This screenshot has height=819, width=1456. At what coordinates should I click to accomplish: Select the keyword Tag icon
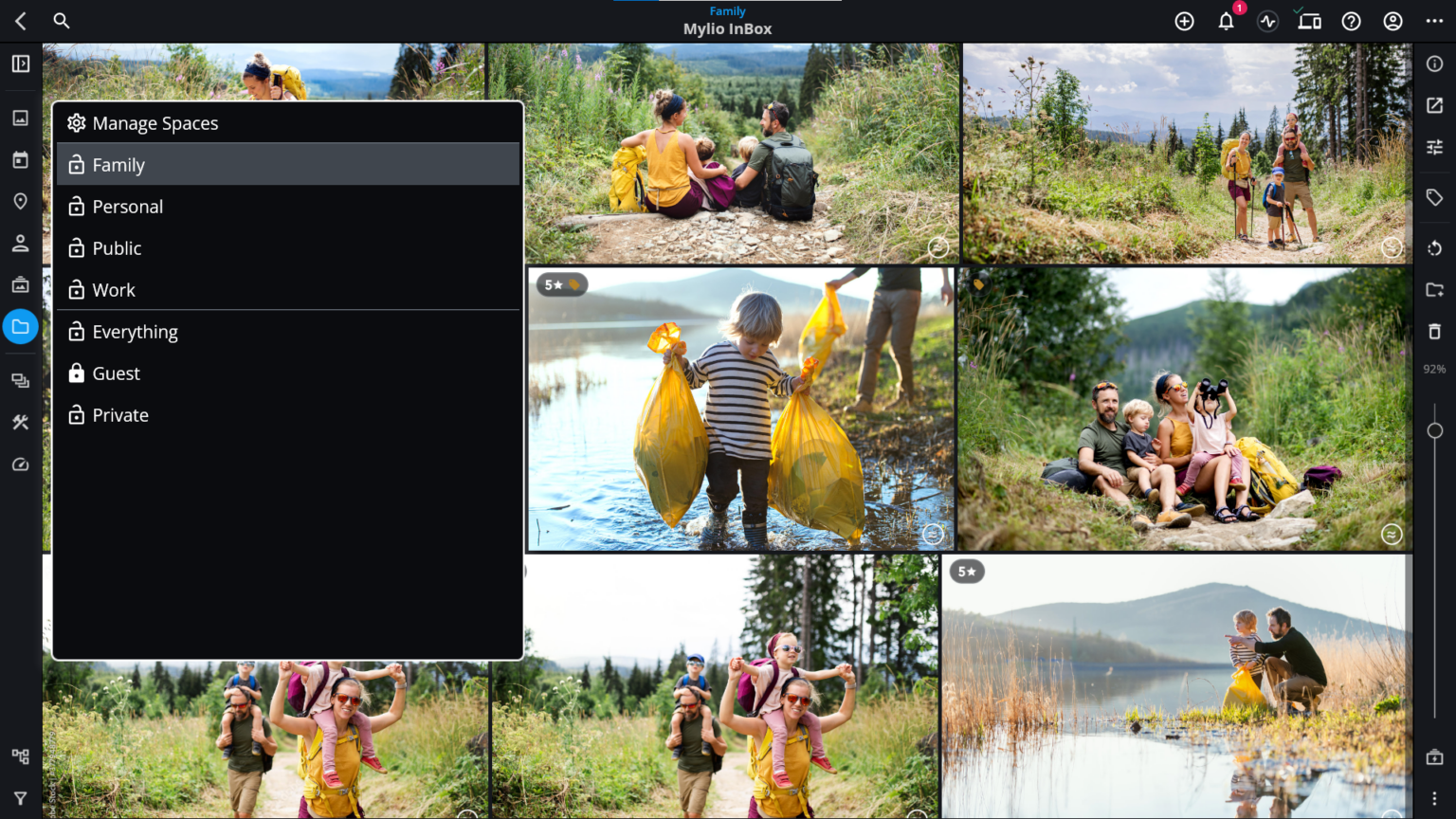tap(1434, 197)
